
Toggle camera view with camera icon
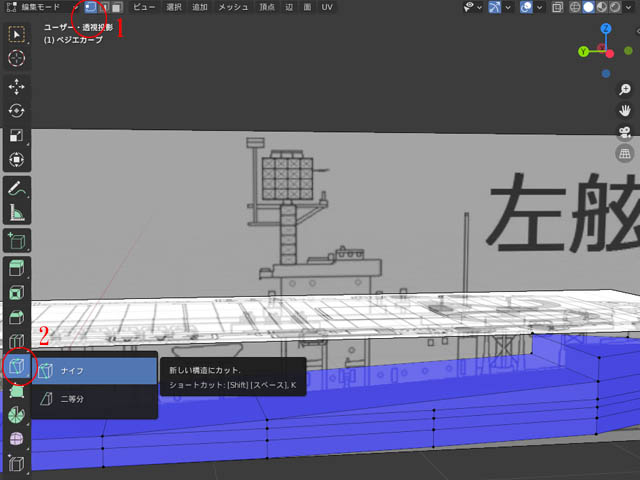point(624,132)
